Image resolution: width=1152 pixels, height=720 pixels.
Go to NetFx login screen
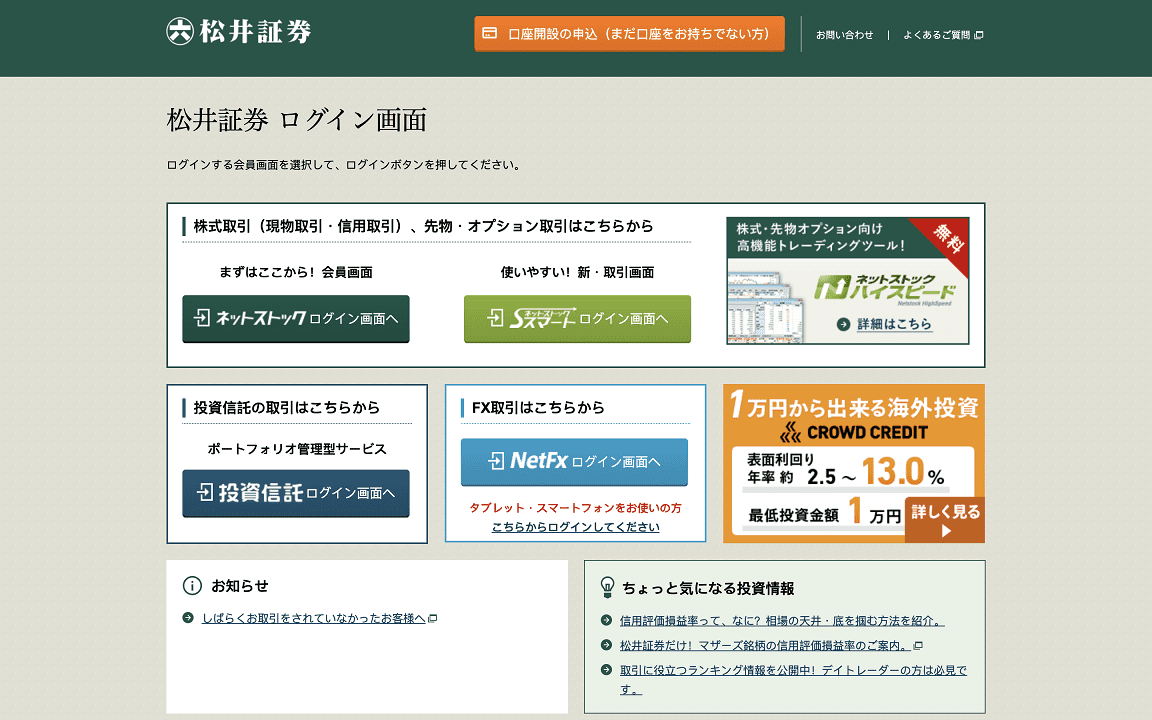coord(574,462)
